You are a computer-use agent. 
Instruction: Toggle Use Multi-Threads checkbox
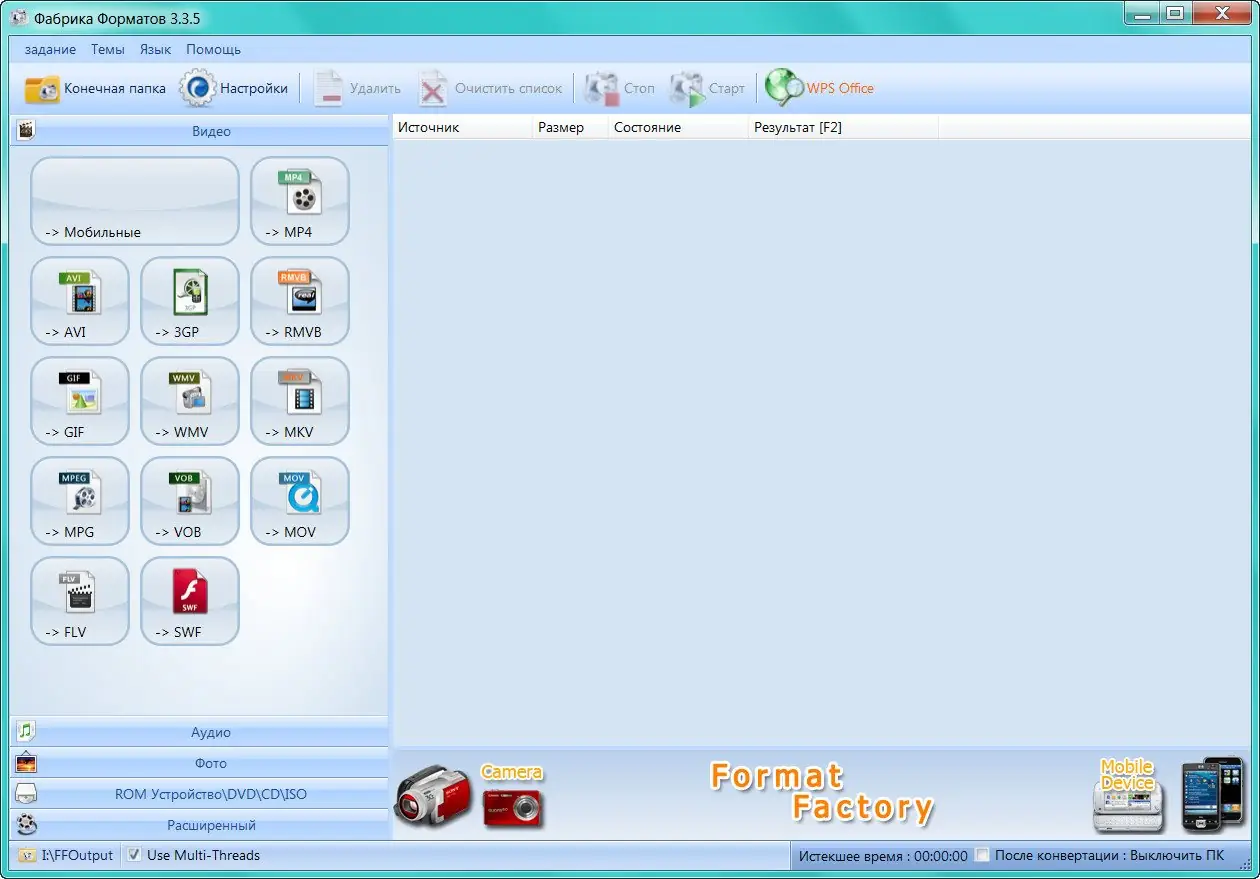pos(135,855)
